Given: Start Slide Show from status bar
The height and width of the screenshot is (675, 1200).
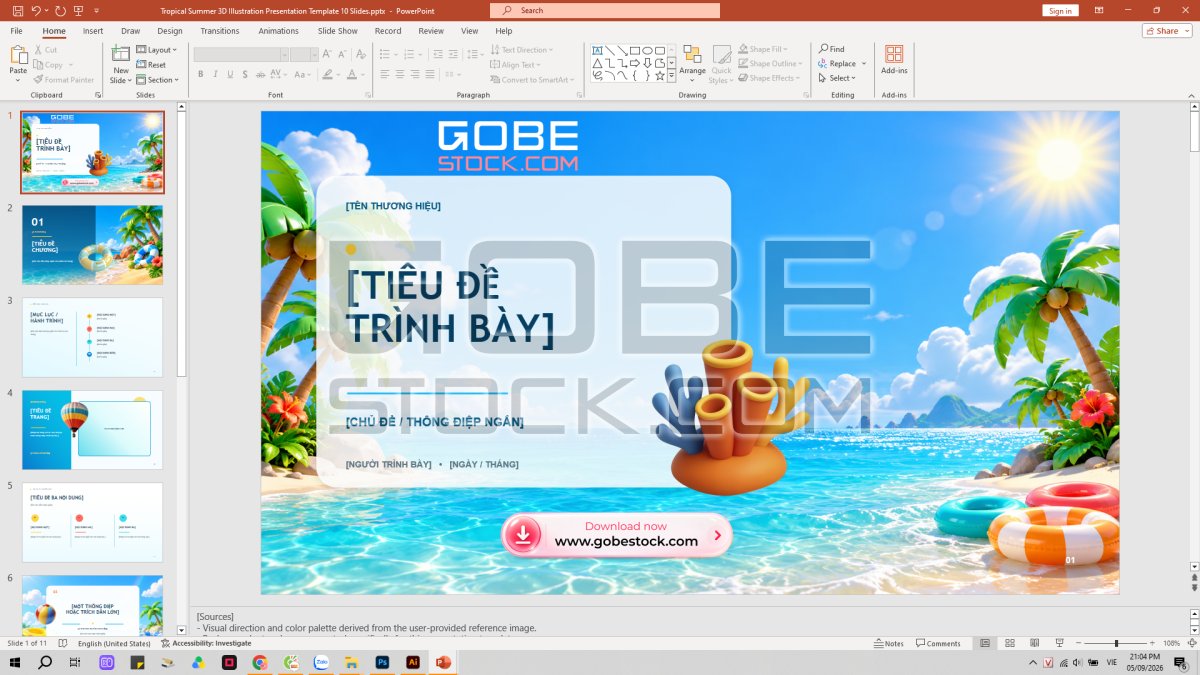Looking at the screenshot, I should (x=1060, y=643).
